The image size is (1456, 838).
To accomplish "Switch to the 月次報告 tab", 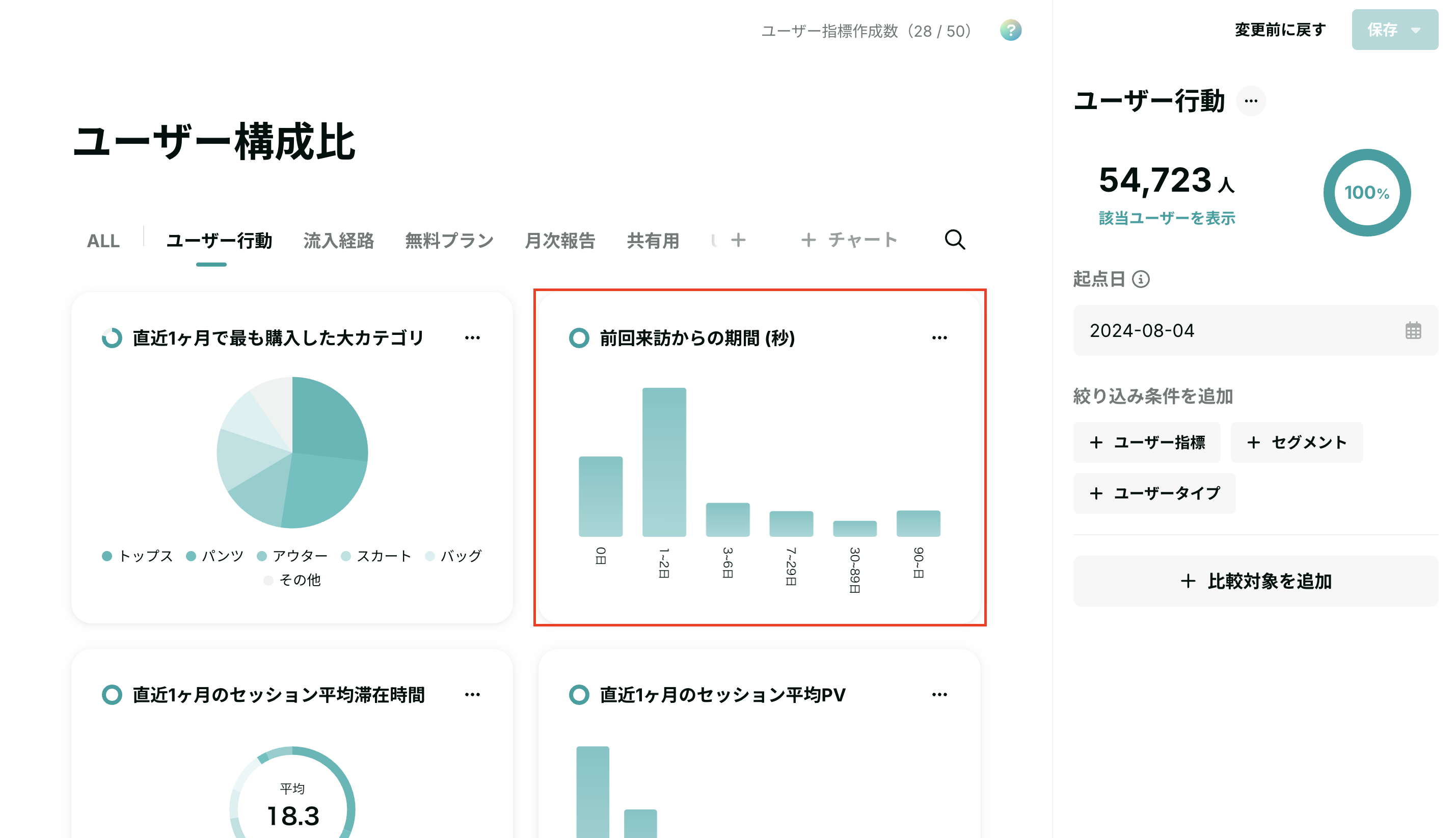I will 559,241.
